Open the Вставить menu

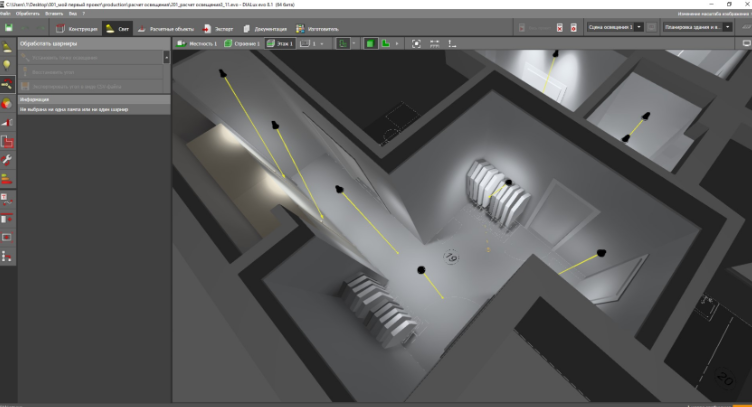pyautogui.click(x=54, y=13)
